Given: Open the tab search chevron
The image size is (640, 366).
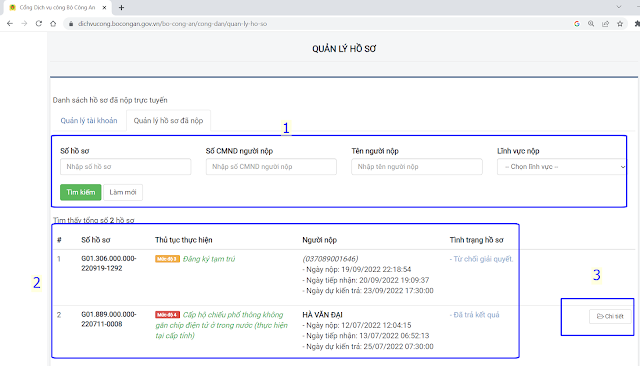Looking at the screenshot, I should [619, 7].
